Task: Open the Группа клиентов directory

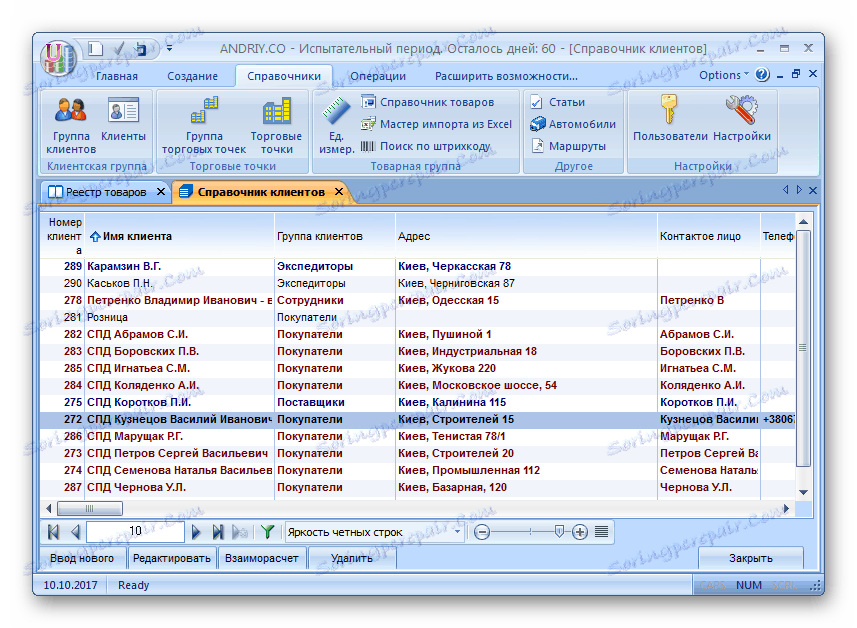Action: [71, 126]
